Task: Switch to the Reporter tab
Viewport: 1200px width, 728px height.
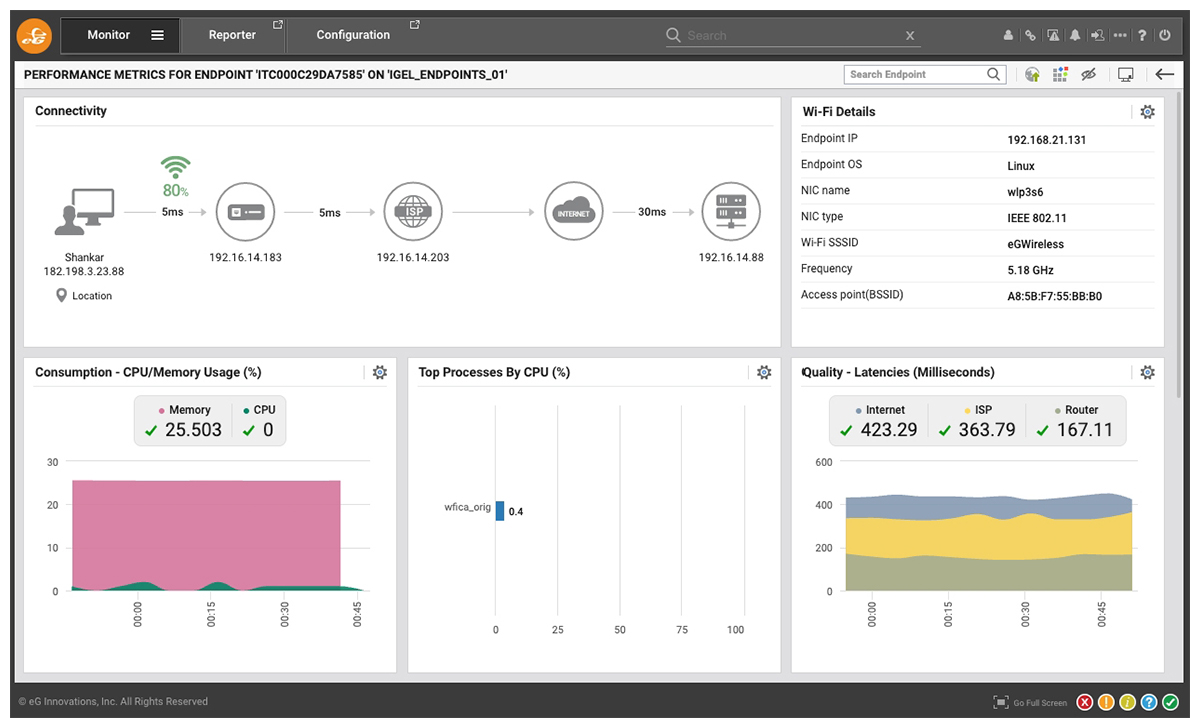Action: click(x=232, y=35)
